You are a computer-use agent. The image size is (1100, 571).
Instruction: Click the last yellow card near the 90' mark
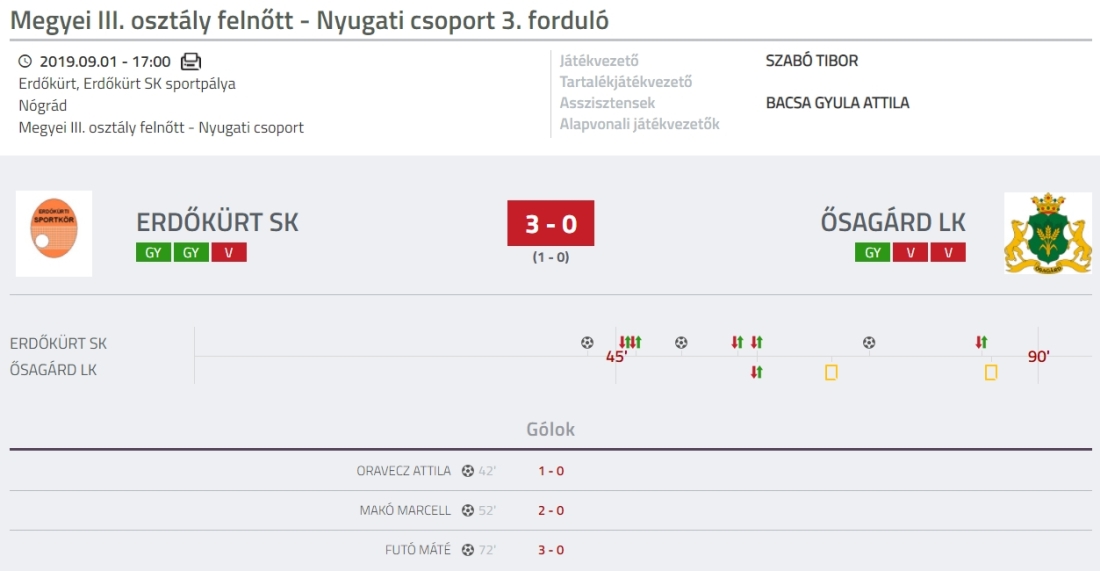coord(991,372)
